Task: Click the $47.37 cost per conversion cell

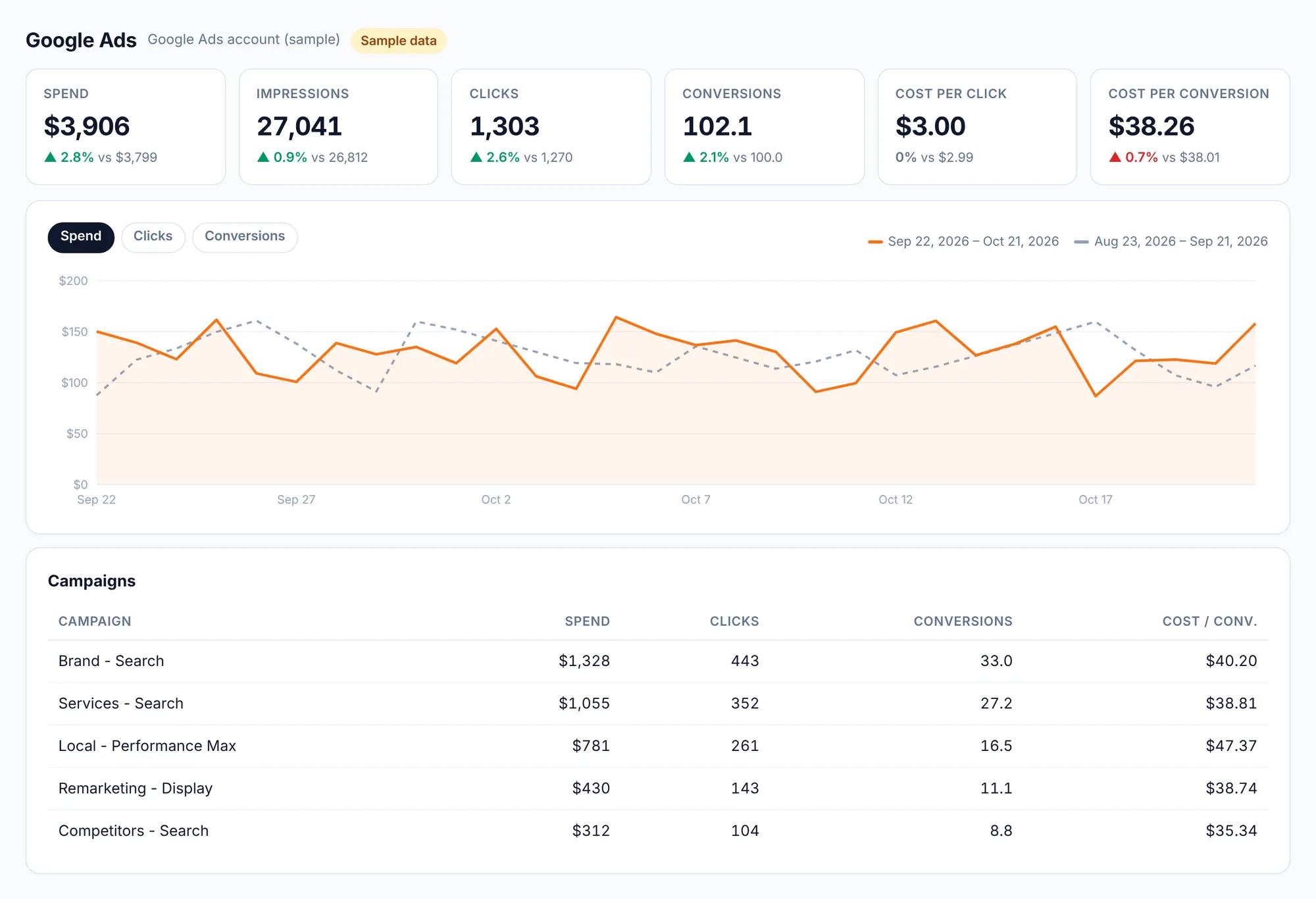Action: point(1231,746)
